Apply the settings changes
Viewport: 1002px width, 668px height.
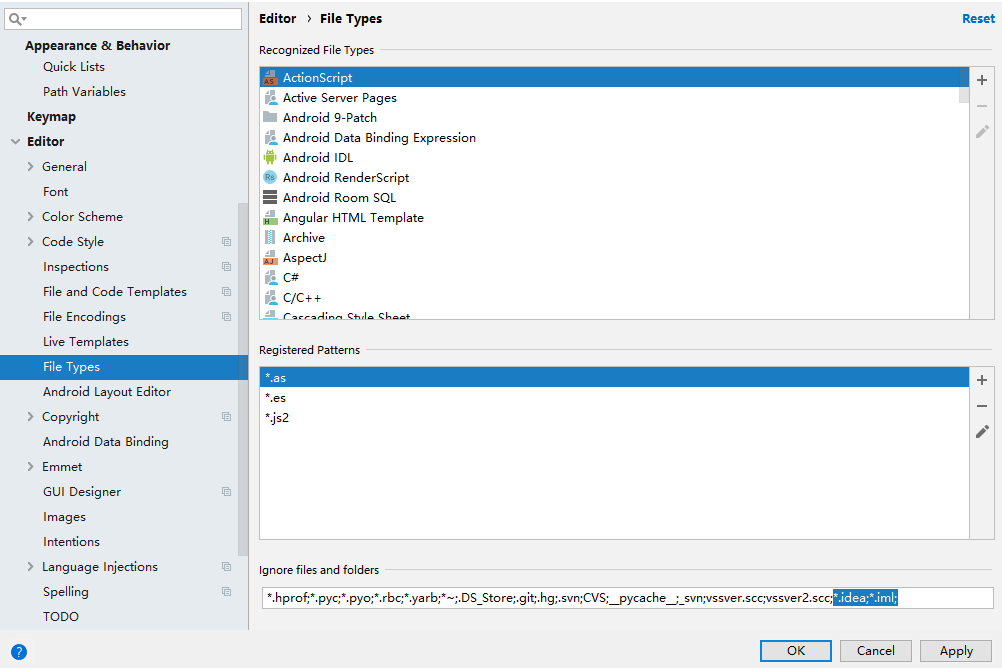(956, 651)
